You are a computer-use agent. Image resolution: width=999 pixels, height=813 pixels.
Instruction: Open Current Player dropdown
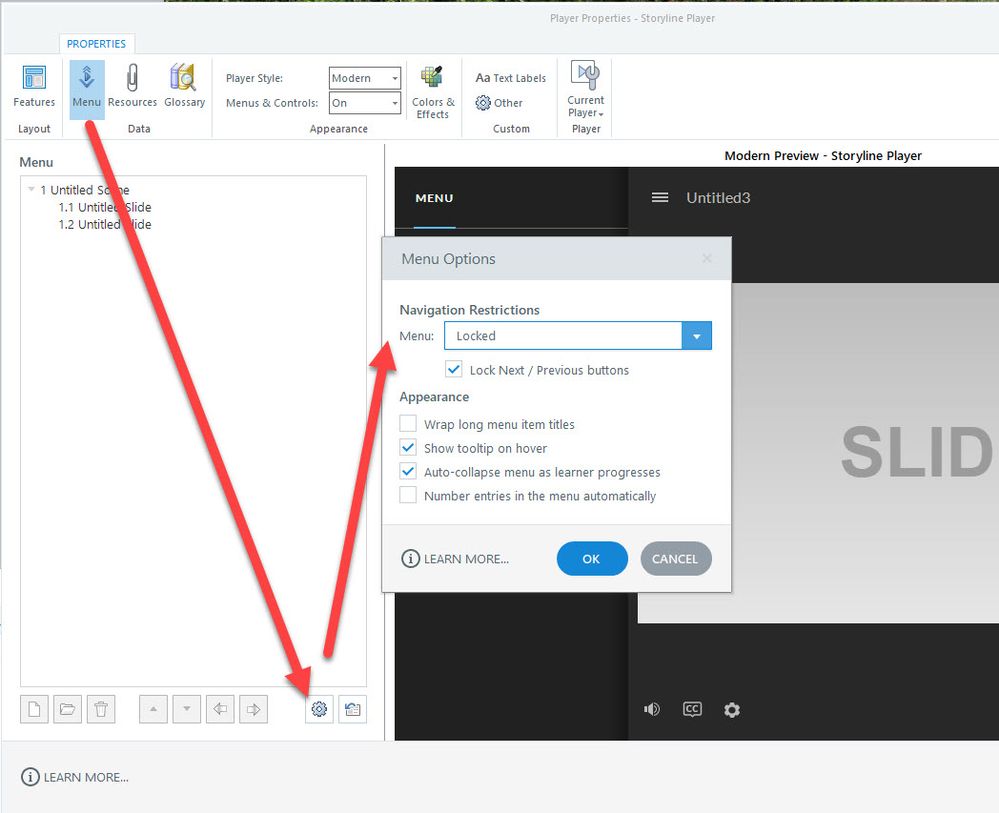click(x=586, y=89)
